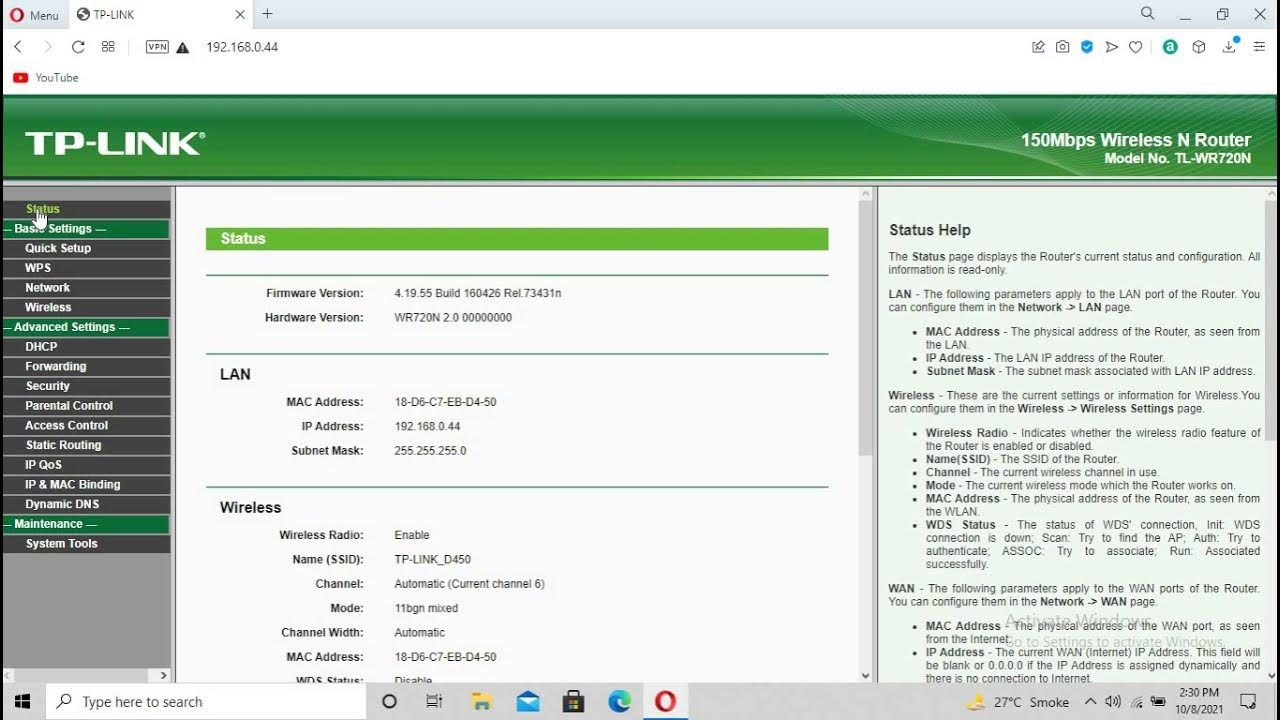Image resolution: width=1280 pixels, height=720 pixels.
Task: Expand the Network menu
Action: [x=48, y=288]
